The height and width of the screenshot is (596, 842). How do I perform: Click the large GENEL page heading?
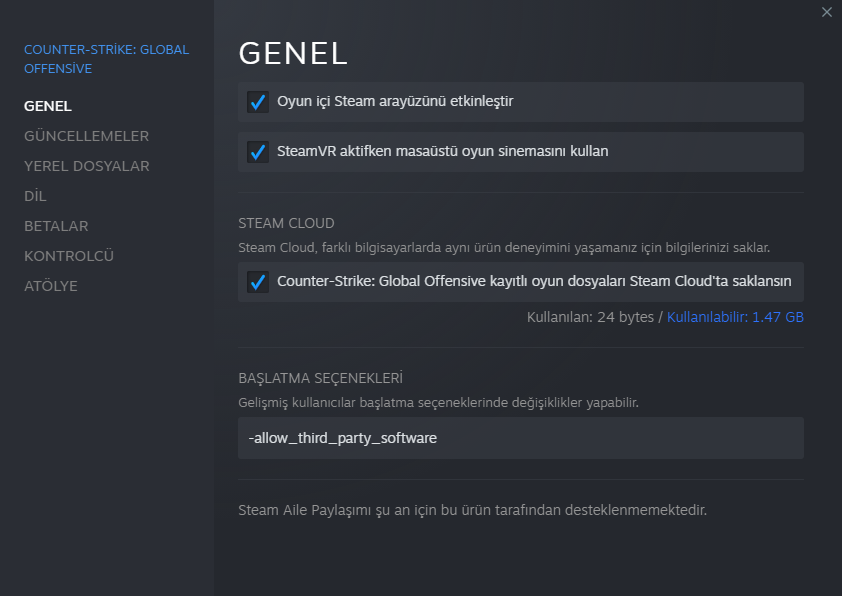(293, 52)
